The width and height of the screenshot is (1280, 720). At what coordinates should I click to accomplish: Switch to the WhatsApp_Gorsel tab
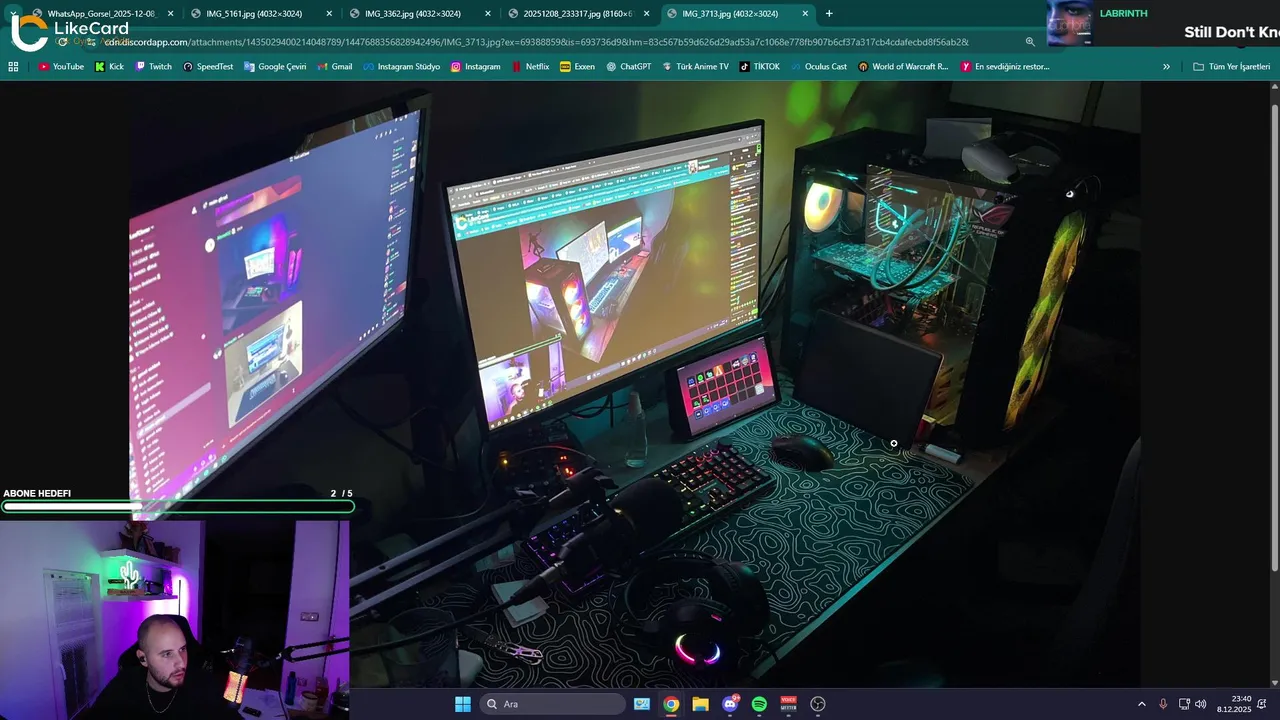[103, 14]
